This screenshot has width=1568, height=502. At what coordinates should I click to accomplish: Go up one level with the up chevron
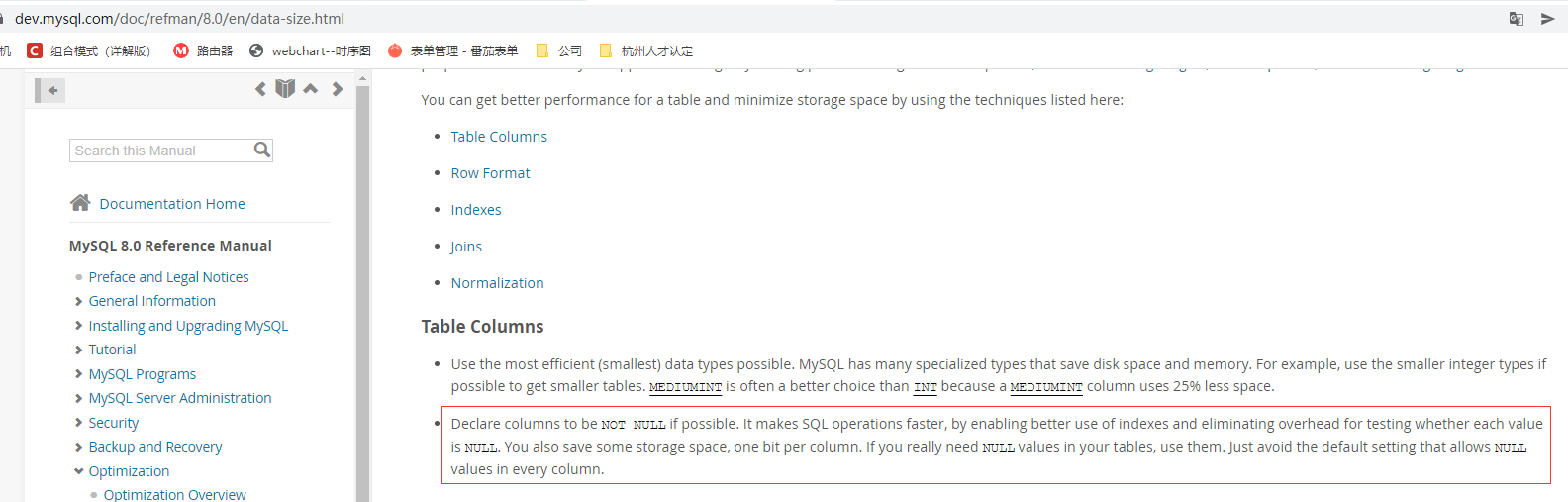tap(311, 89)
